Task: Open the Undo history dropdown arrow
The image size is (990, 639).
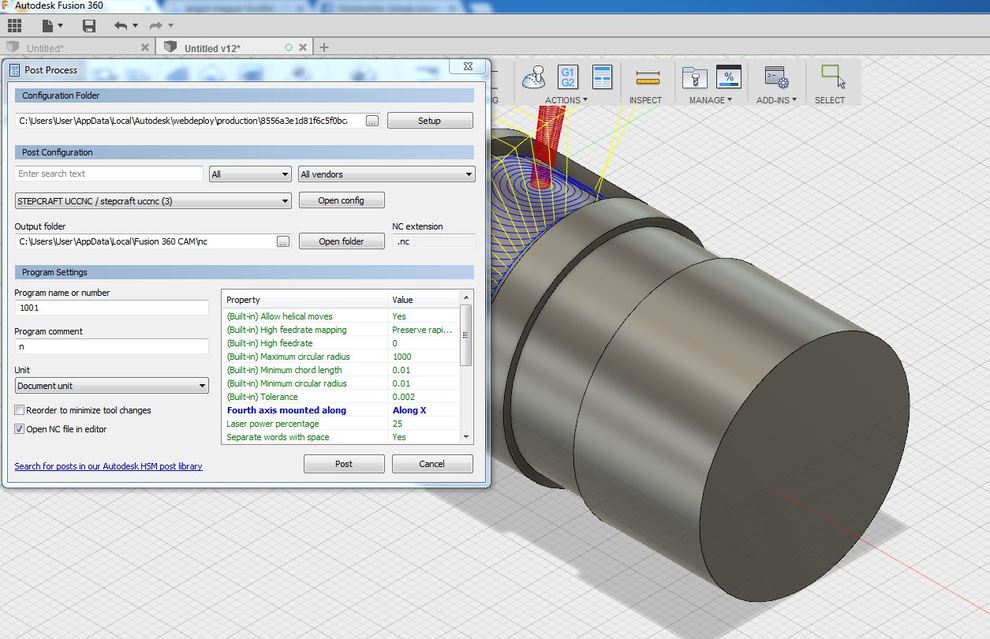Action: [x=135, y=26]
